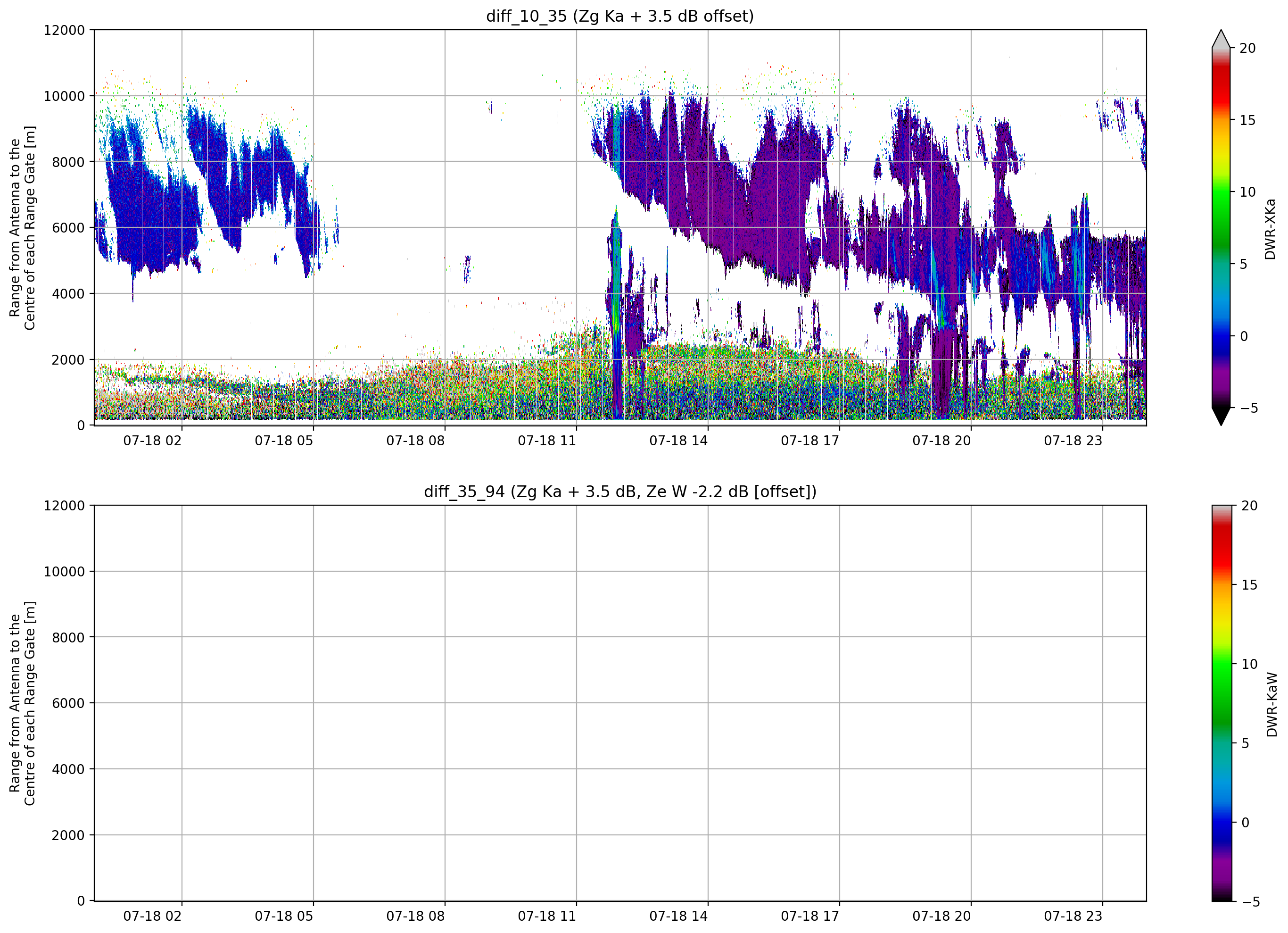Click x-tick "07-18 02" under the diff_10_35 plot
The image size is (1288, 933).
click(x=152, y=441)
